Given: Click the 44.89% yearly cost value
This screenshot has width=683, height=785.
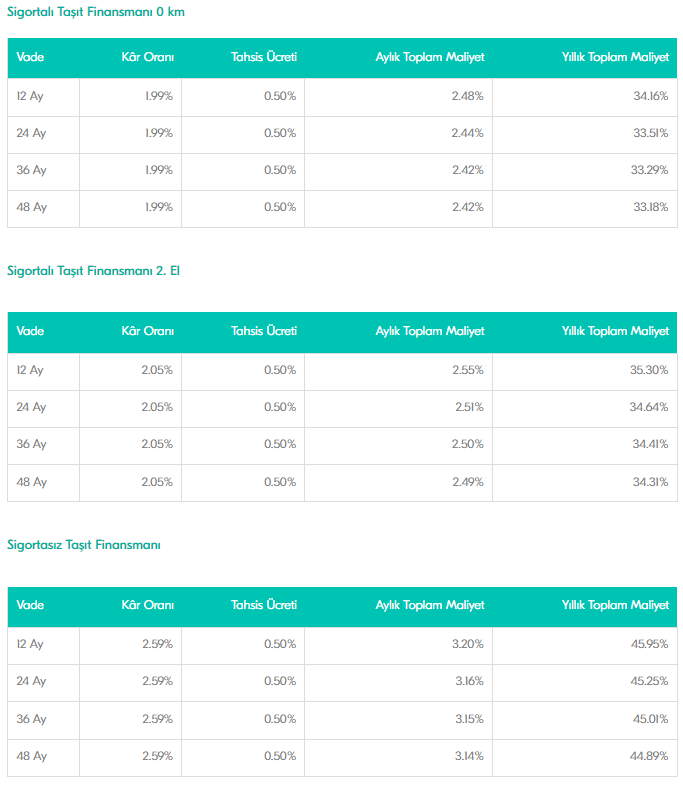Looking at the screenshot, I should pos(649,756).
